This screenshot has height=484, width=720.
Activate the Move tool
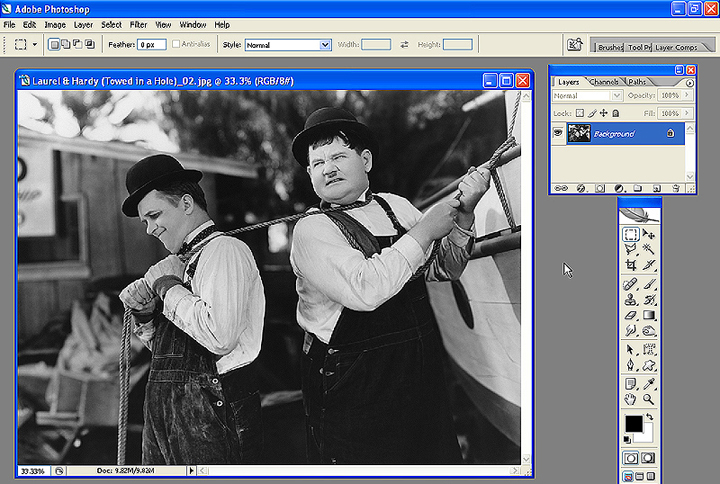649,233
